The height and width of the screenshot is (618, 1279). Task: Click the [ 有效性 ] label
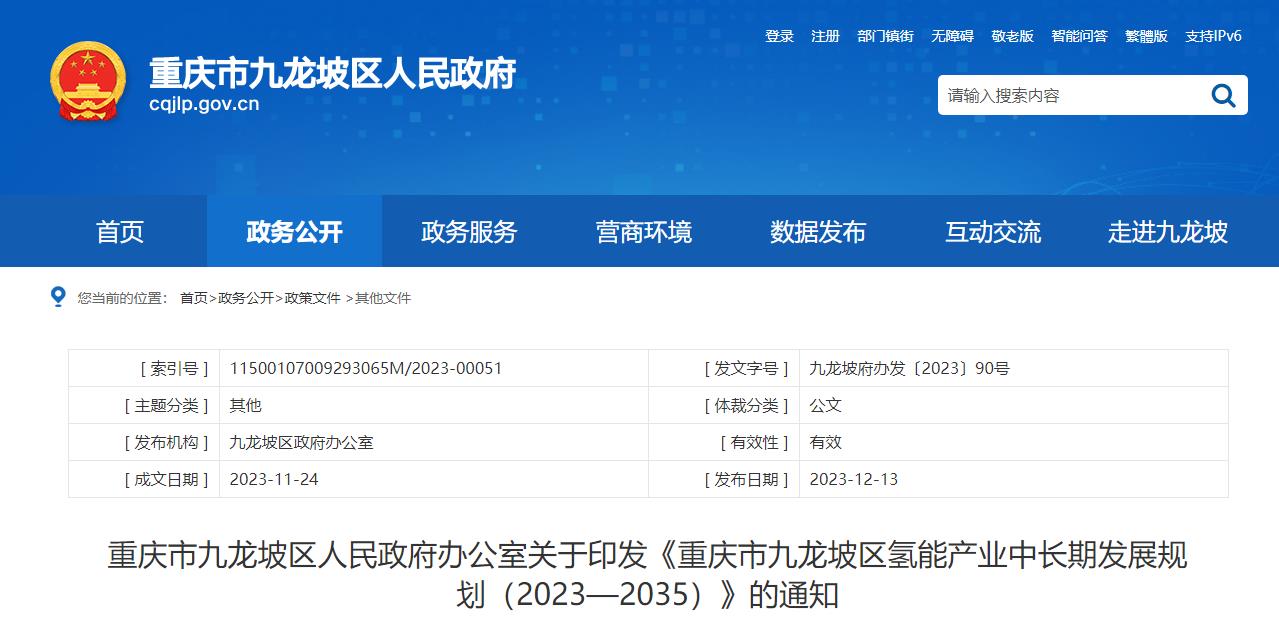pos(754,442)
